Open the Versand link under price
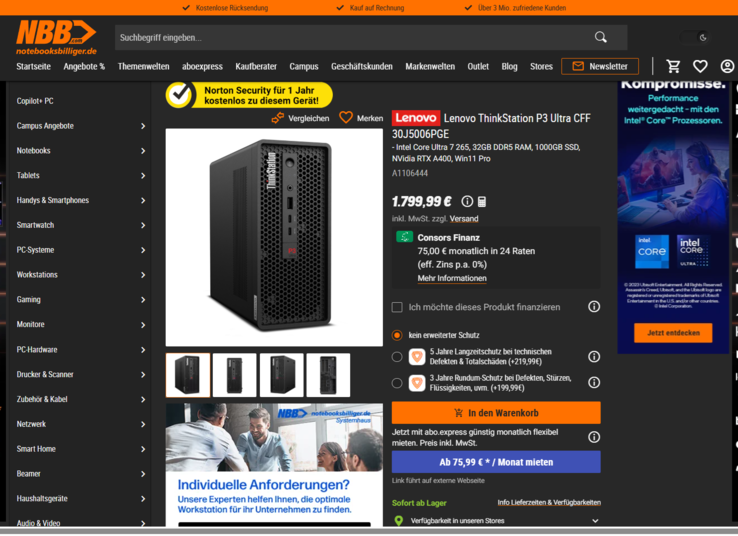 click(464, 219)
